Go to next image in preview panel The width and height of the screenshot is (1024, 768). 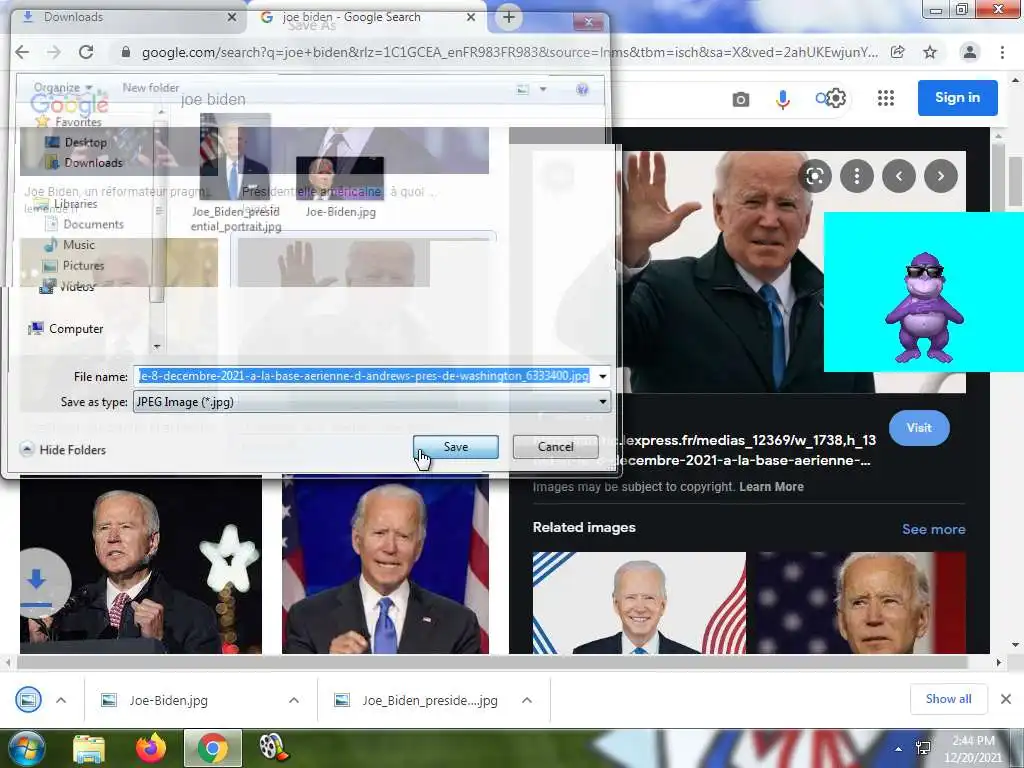tap(940, 176)
